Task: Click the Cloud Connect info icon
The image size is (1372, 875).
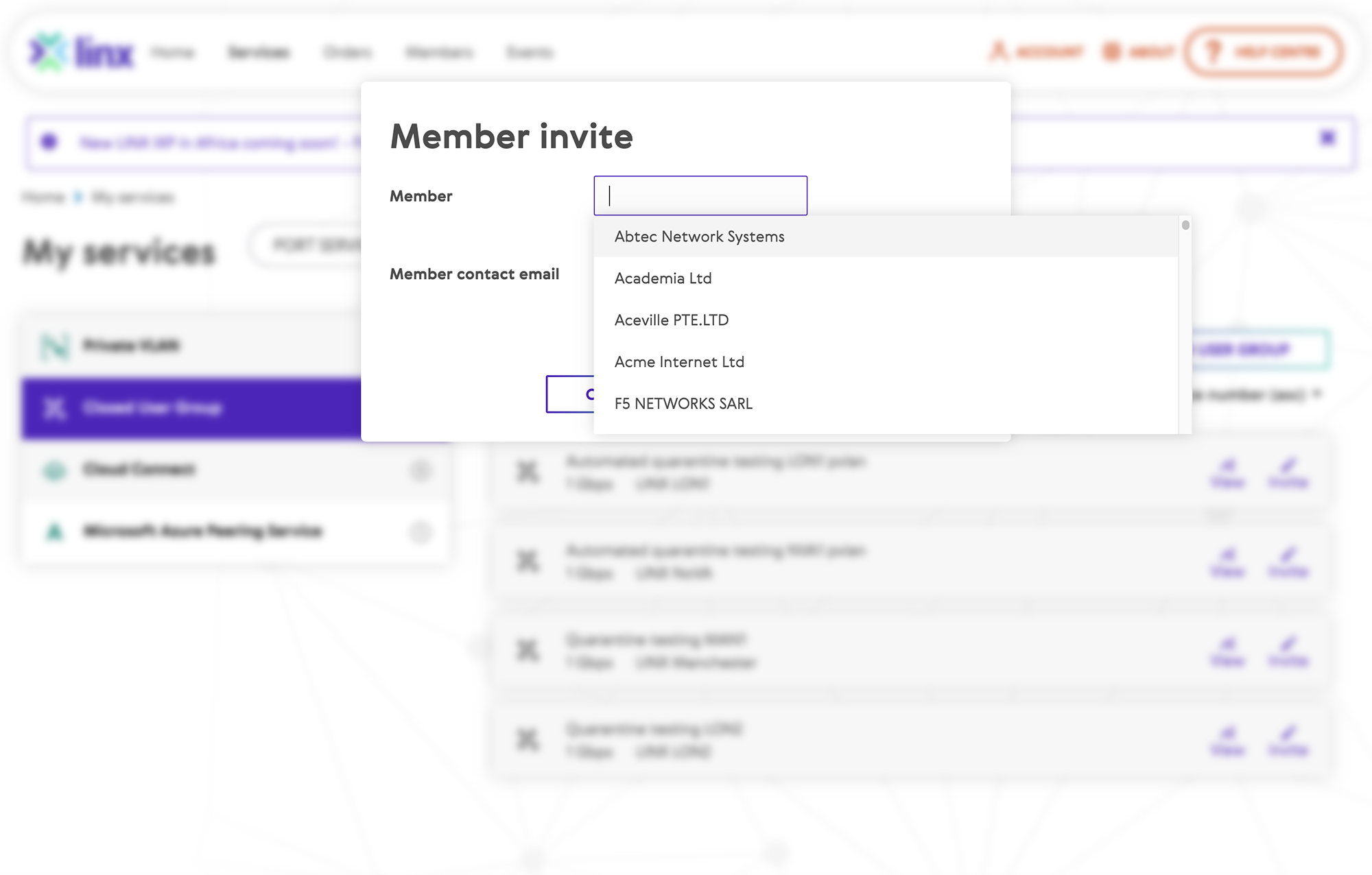Action: [421, 470]
